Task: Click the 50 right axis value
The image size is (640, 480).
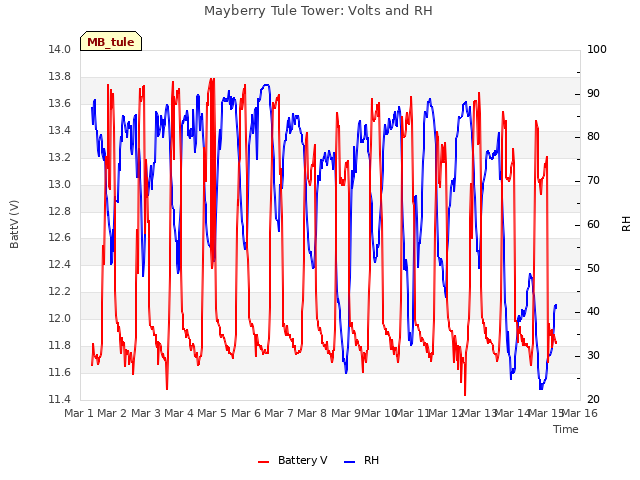Action: [593, 268]
